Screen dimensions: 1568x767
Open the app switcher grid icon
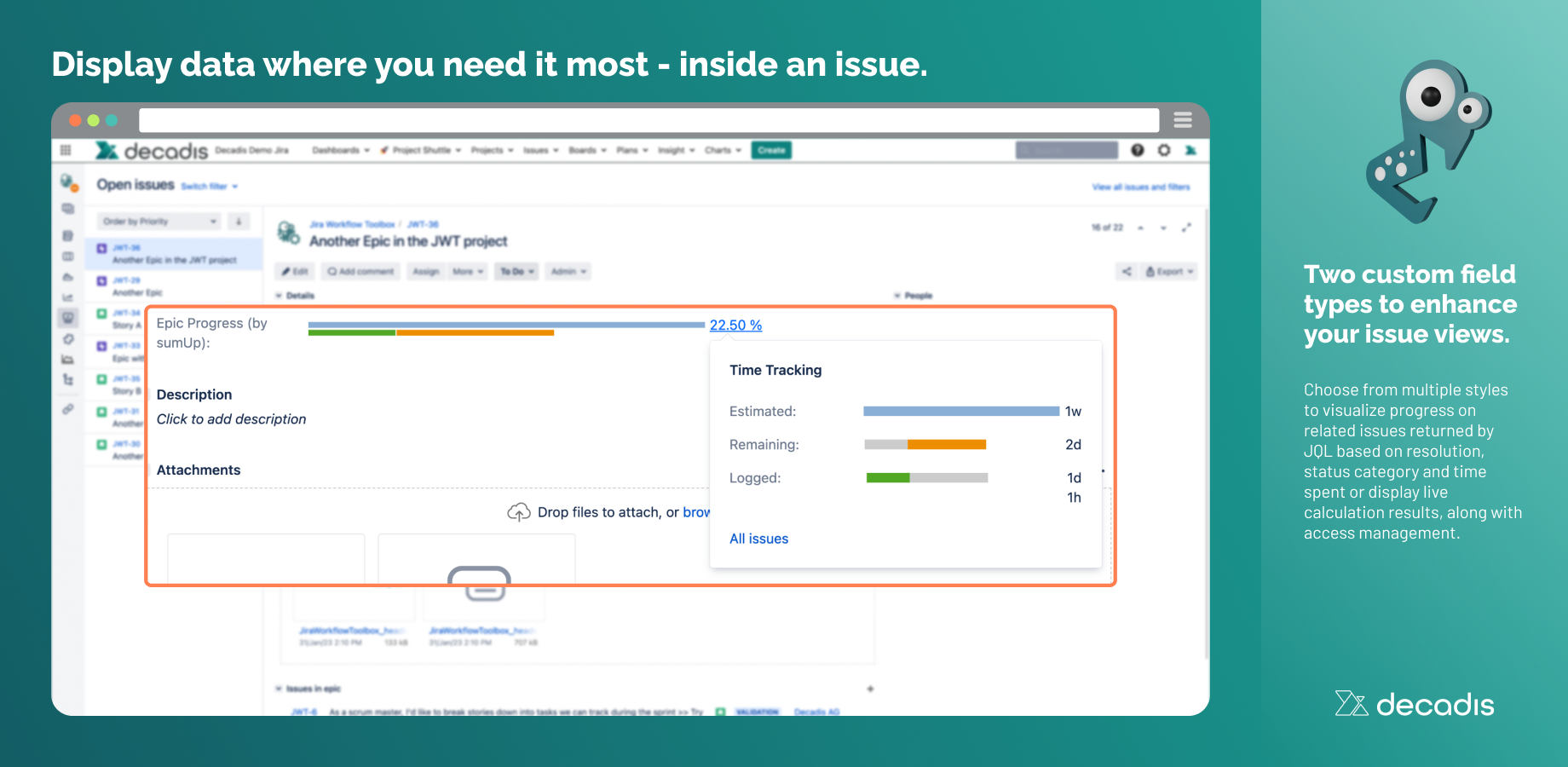[x=66, y=150]
